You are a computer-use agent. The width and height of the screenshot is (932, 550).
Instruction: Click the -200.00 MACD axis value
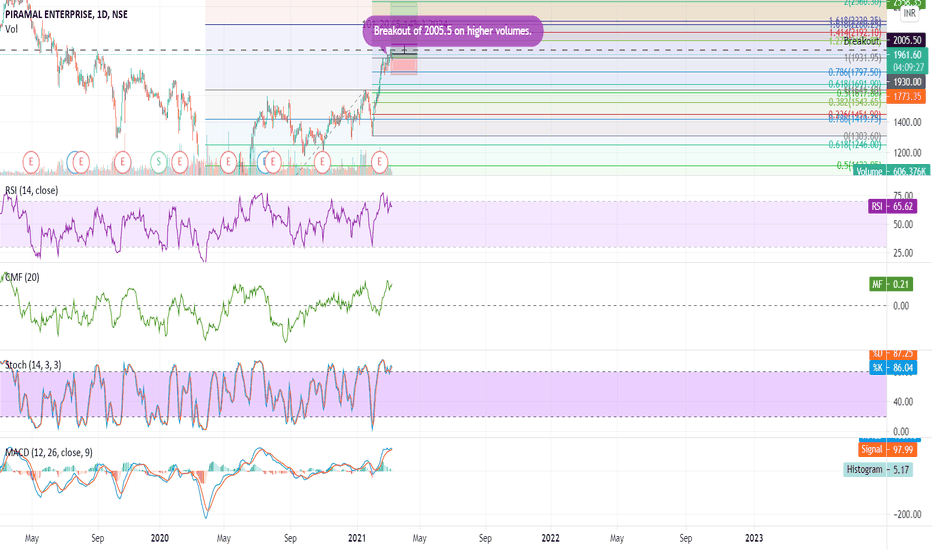(906, 514)
